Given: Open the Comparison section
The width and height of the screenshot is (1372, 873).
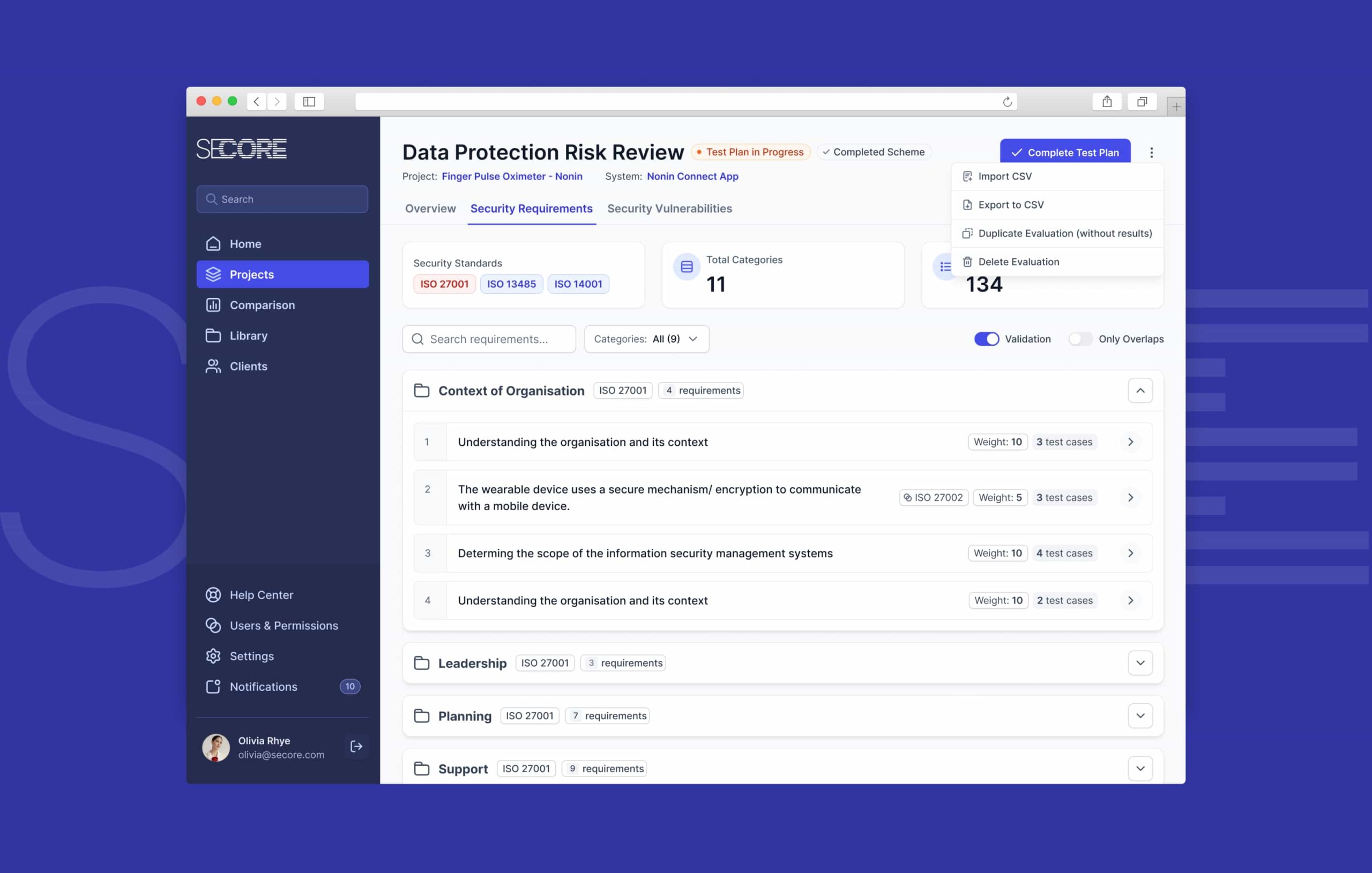Looking at the screenshot, I should [x=282, y=305].
